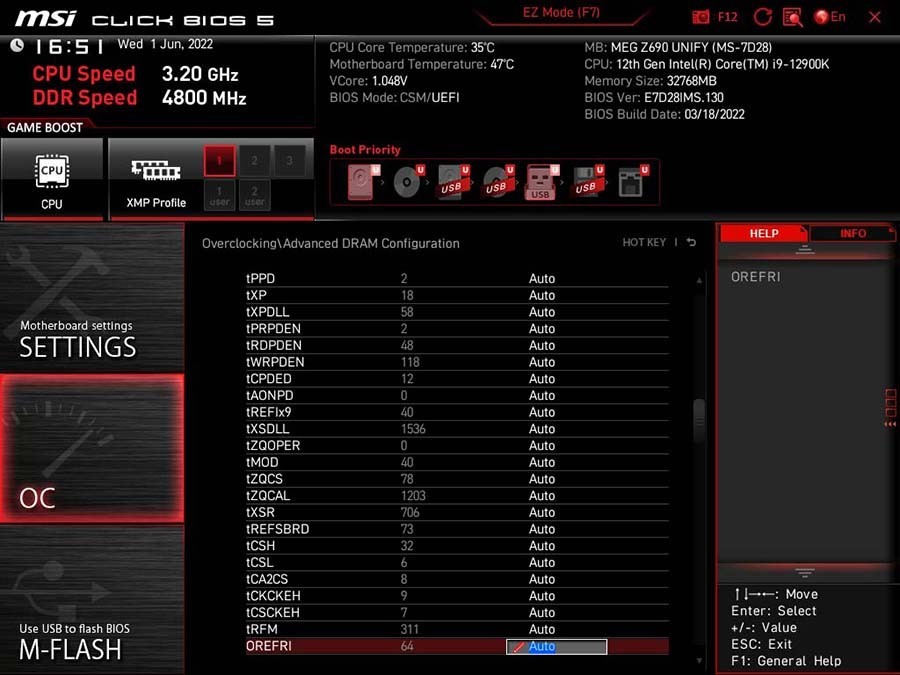Open the BIOS search magnifier icon
This screenshot has height=675, width=900.
[x=793, y=17]
